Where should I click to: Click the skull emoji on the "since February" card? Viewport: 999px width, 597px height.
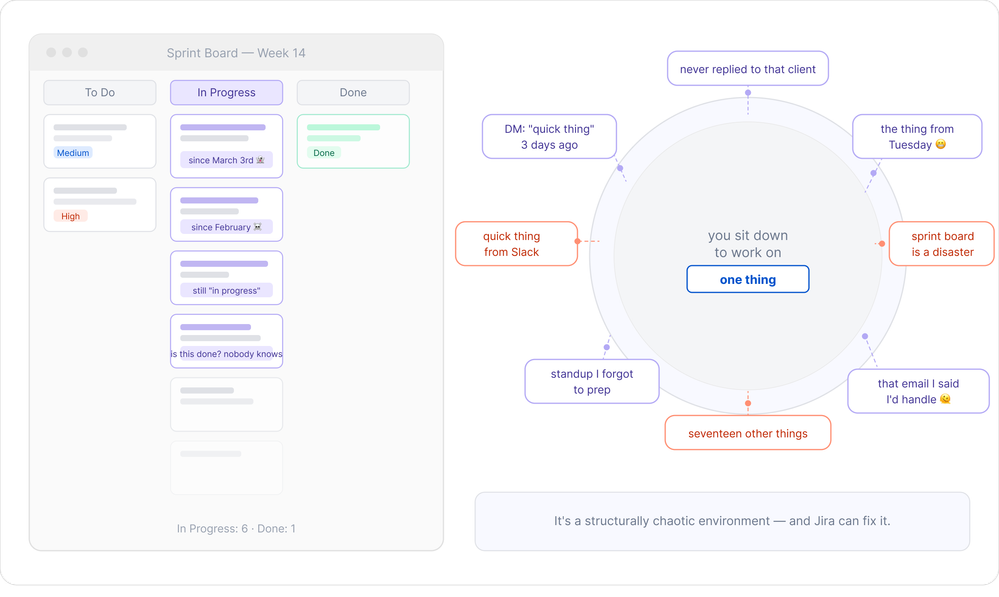pyautogui.click(x=258, y=227)
